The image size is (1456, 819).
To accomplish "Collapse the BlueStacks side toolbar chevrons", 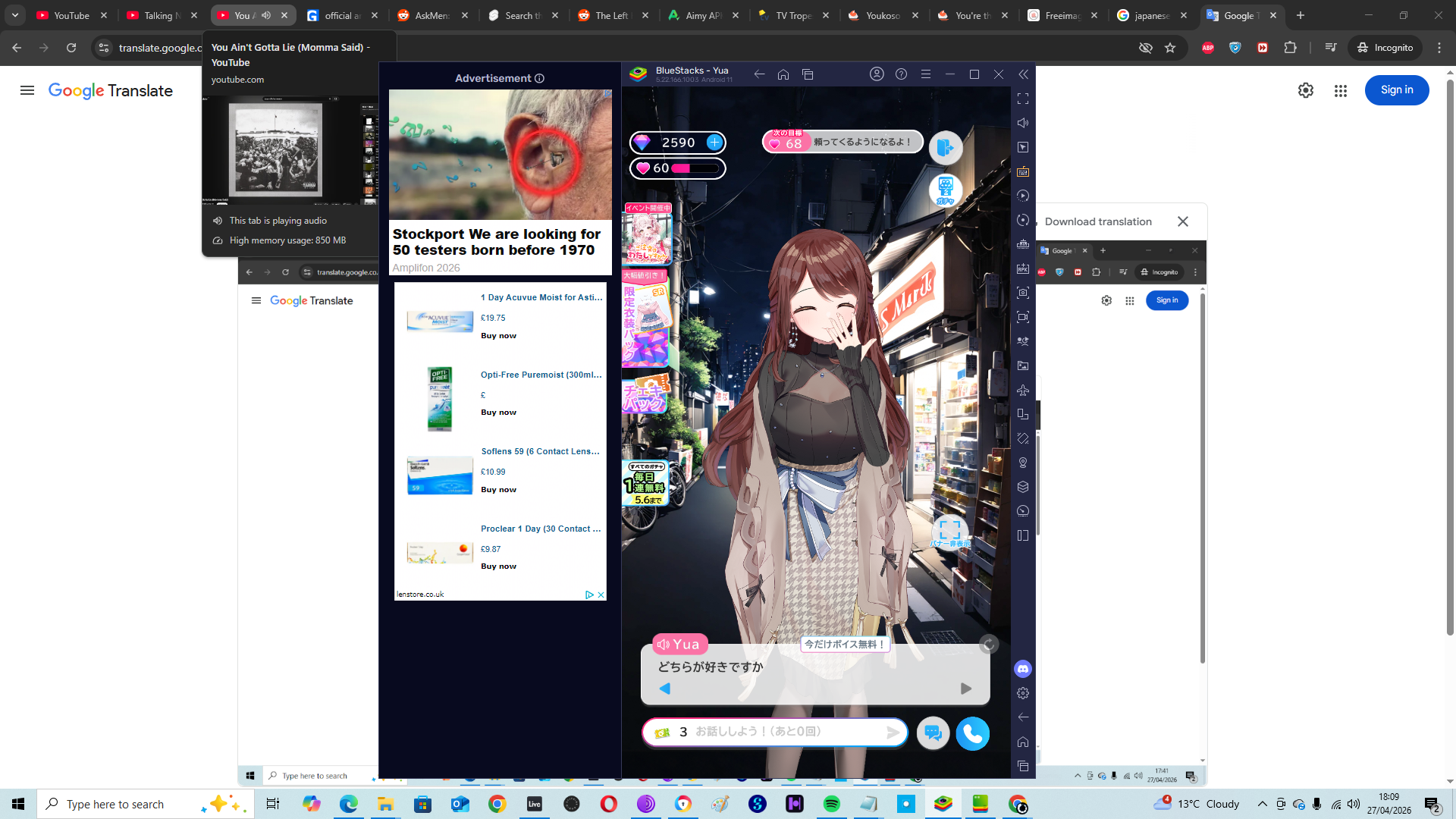I will point(1023,74).
